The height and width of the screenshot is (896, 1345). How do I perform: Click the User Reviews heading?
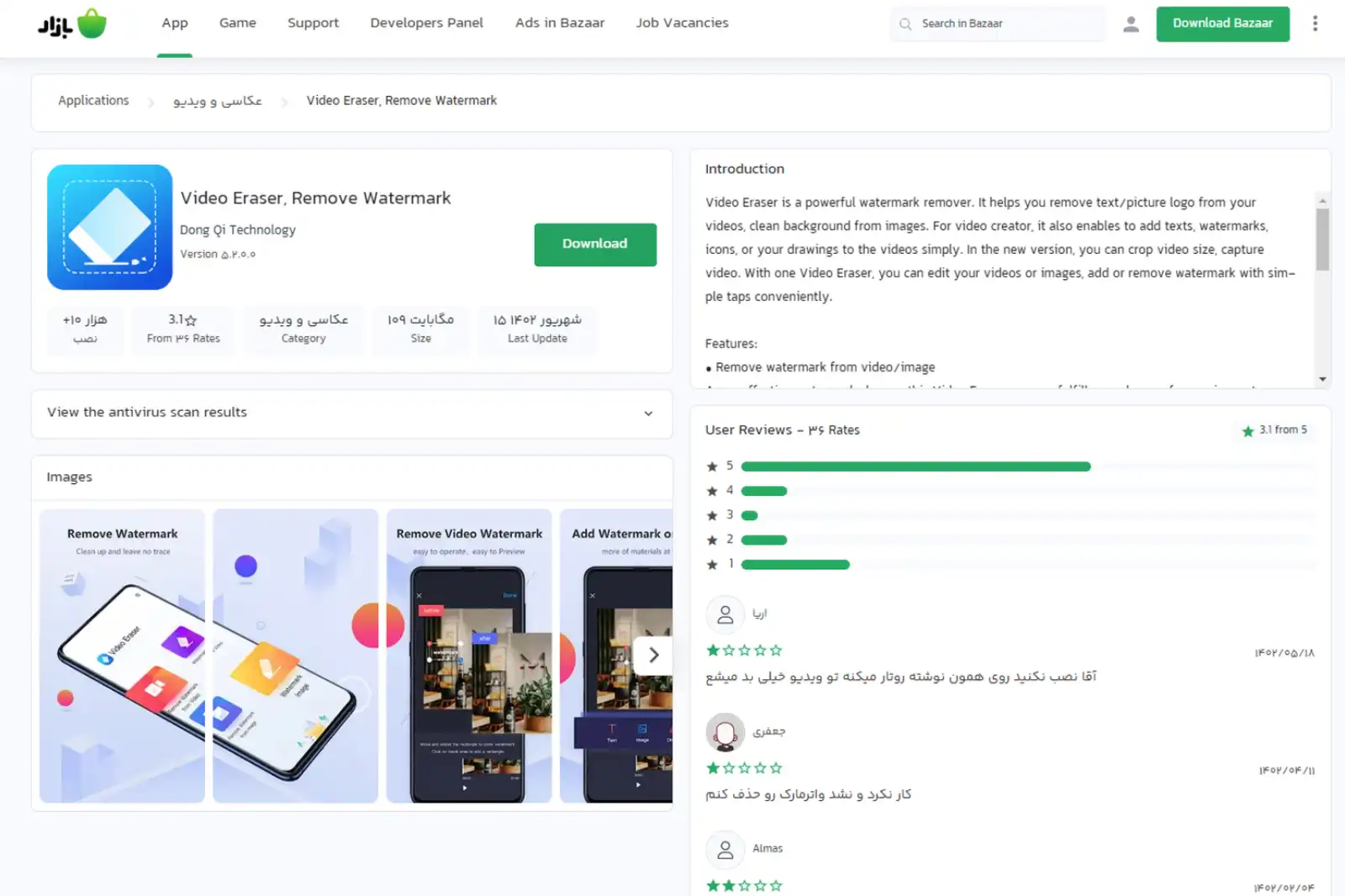tap(783, 430)
